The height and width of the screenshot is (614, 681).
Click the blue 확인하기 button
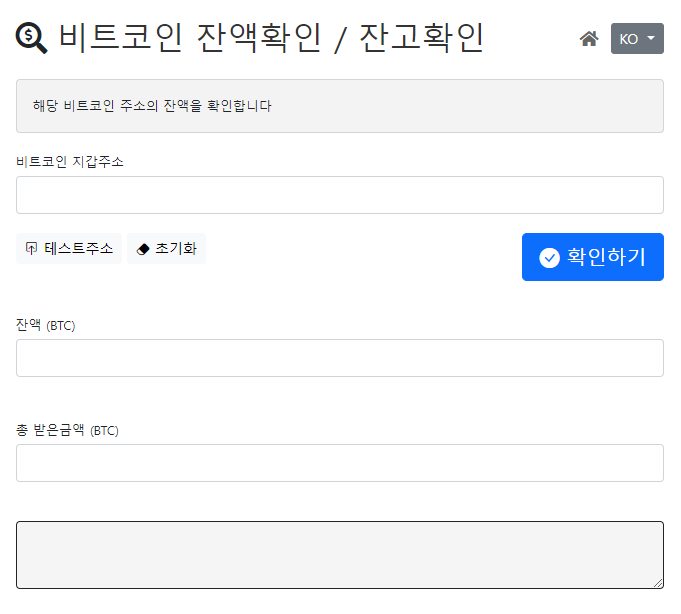click(592, 257)
